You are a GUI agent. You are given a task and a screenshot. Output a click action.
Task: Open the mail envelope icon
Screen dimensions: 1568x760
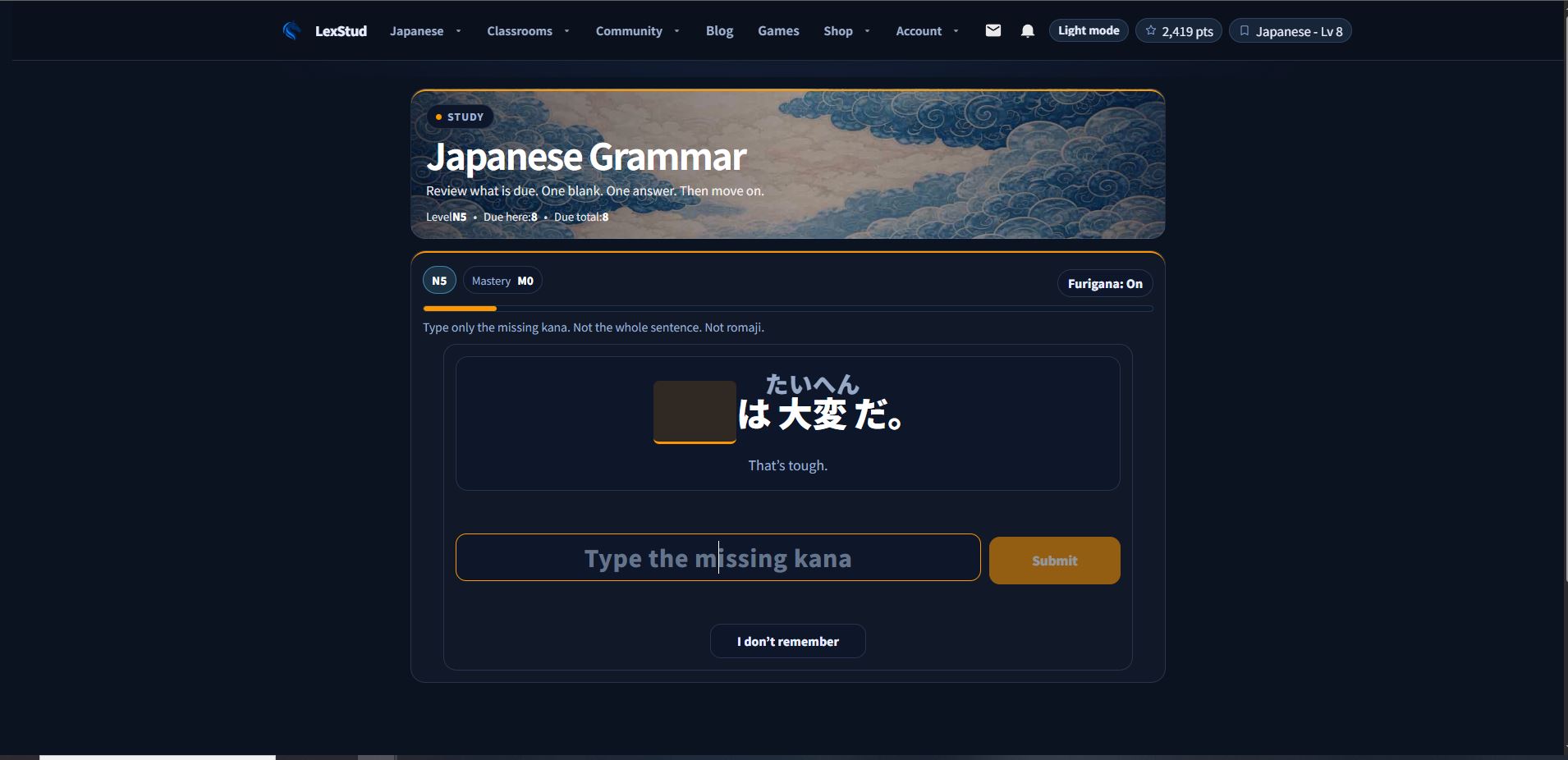click(x=993, y=30)
